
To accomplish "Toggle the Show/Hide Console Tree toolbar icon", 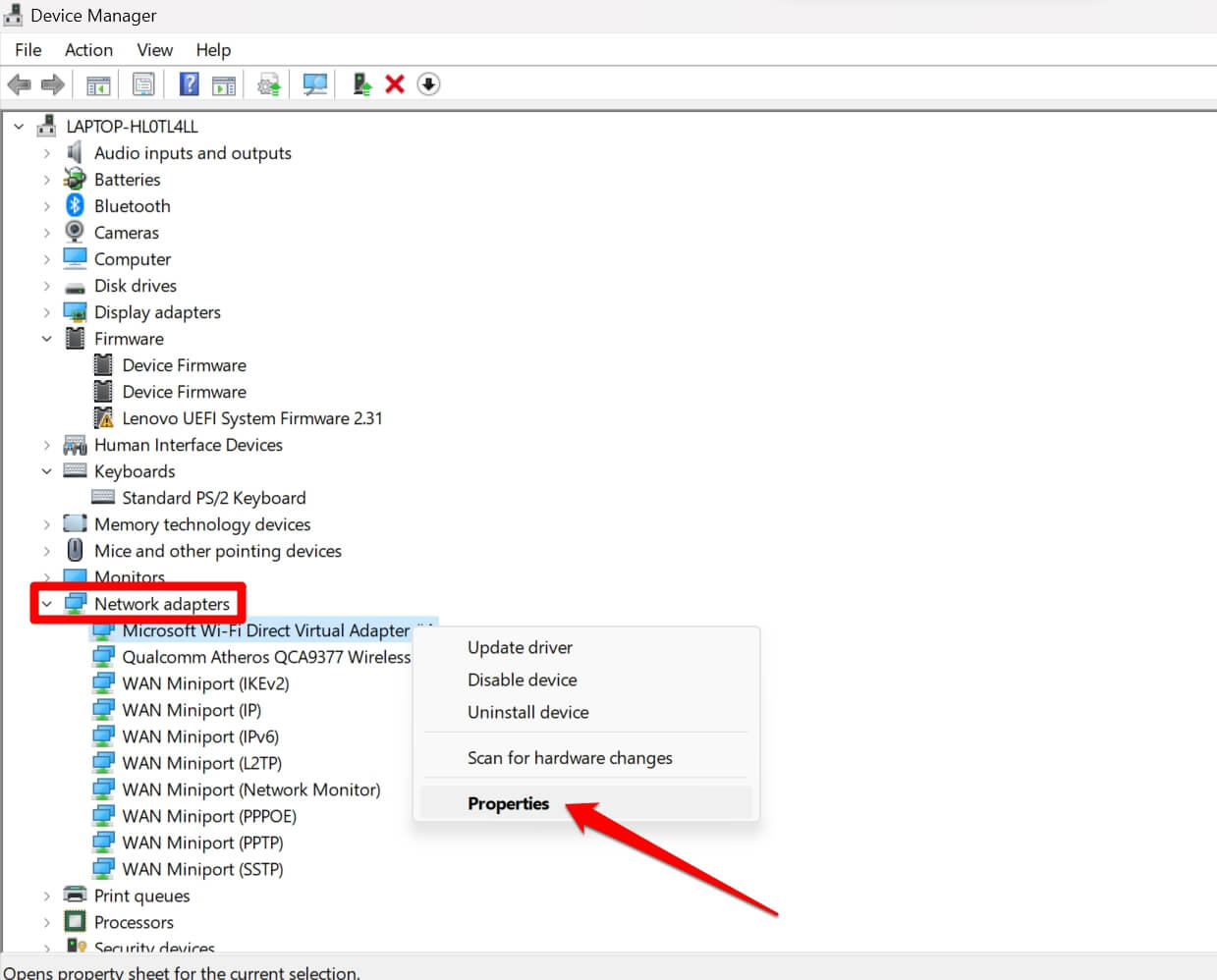I will tap(98, 85).
